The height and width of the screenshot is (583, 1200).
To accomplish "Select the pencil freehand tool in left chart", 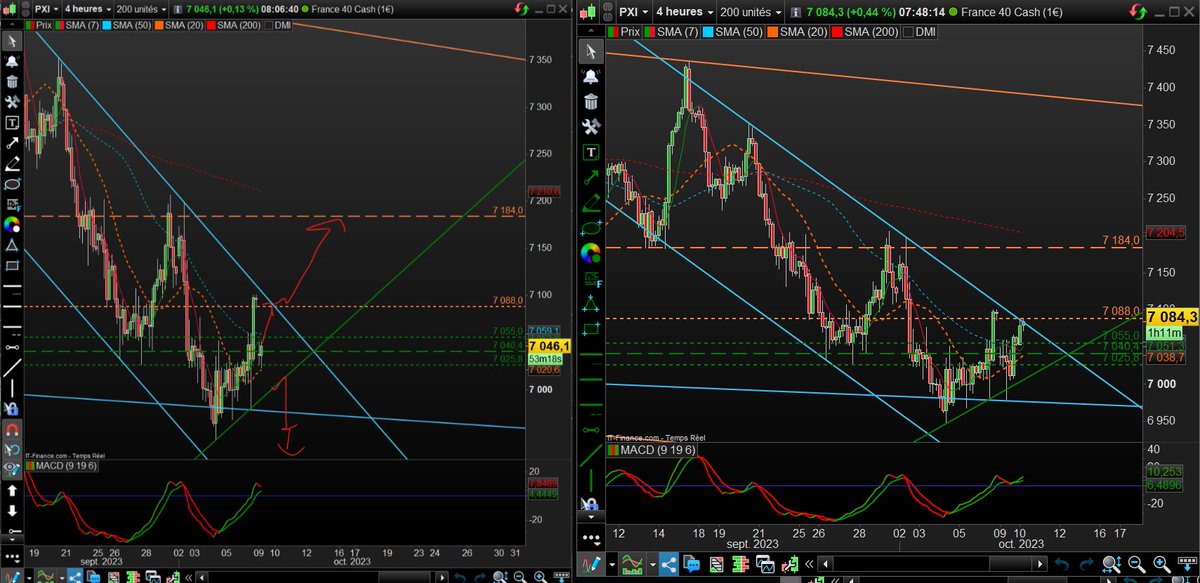I will [x=12, y=164].
